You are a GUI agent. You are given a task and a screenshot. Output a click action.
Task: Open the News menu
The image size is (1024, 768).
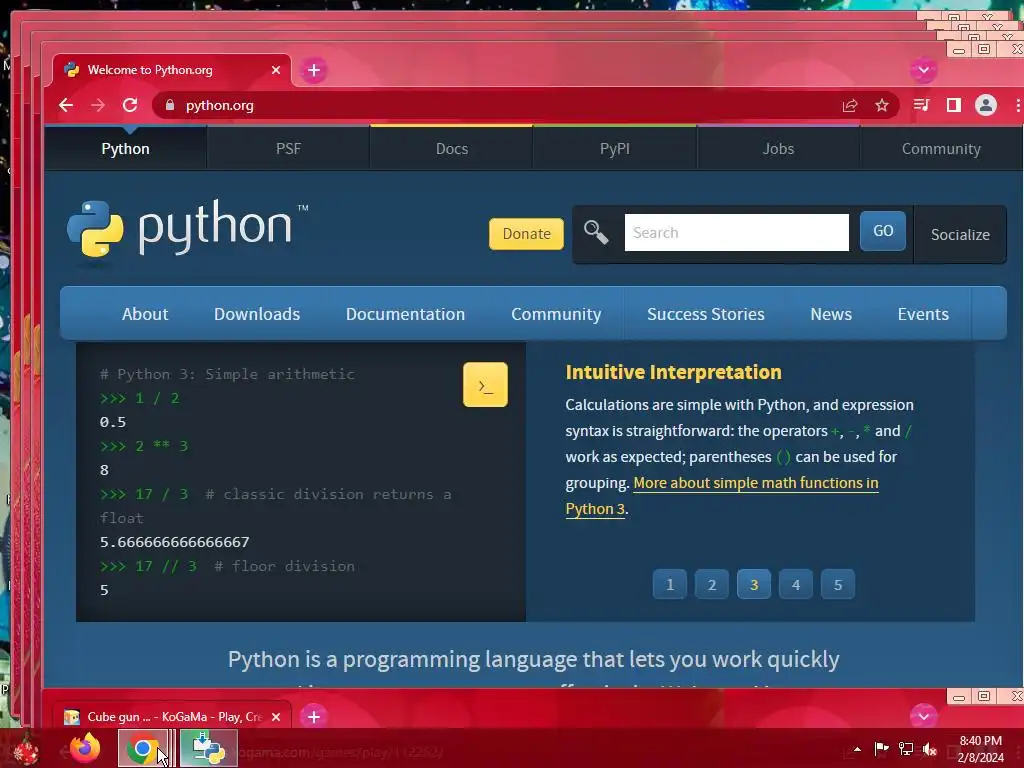831,314
